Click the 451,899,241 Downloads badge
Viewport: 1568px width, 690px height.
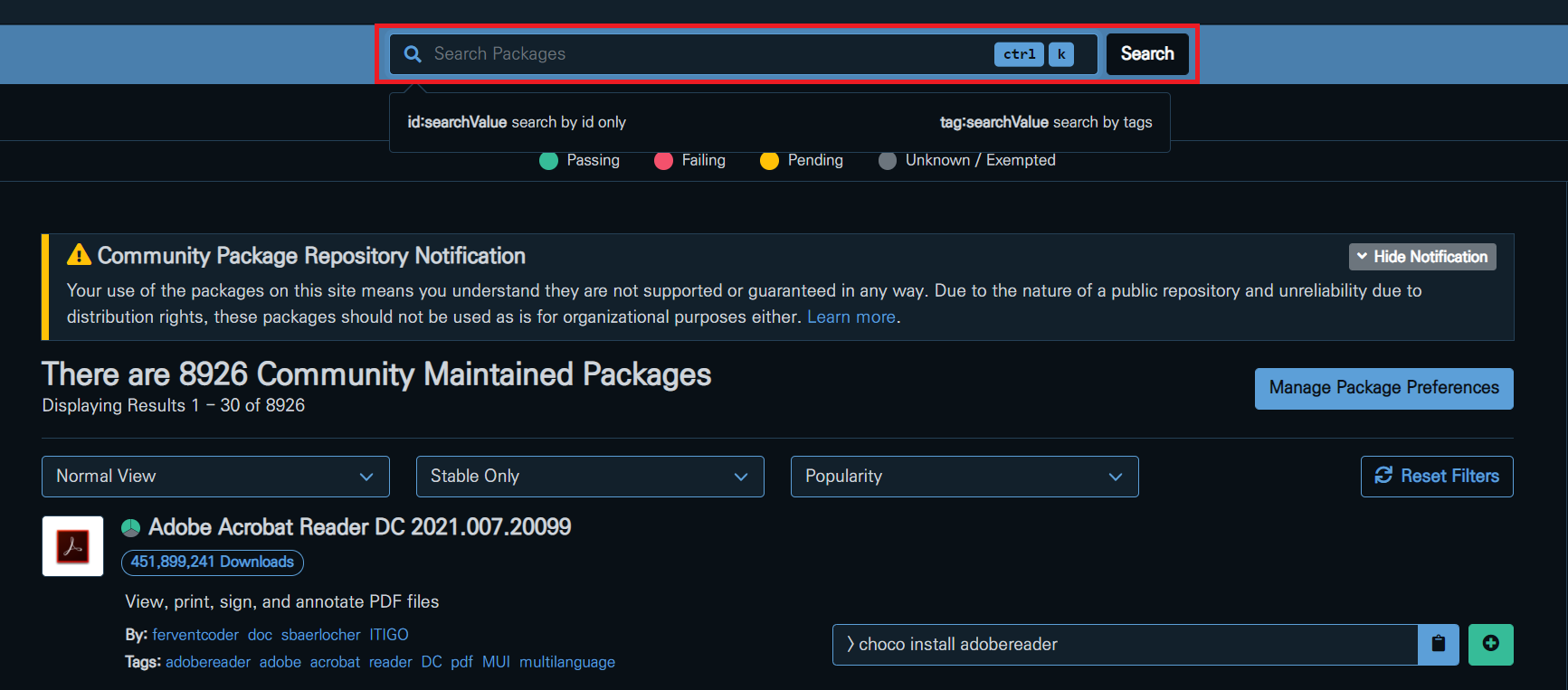tap(213, 562)
